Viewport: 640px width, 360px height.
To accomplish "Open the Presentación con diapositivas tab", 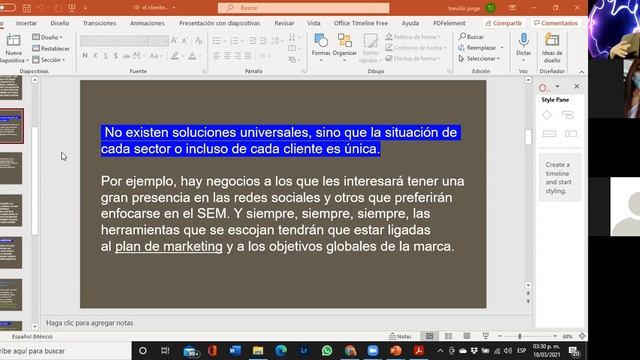I will (219, 23).
